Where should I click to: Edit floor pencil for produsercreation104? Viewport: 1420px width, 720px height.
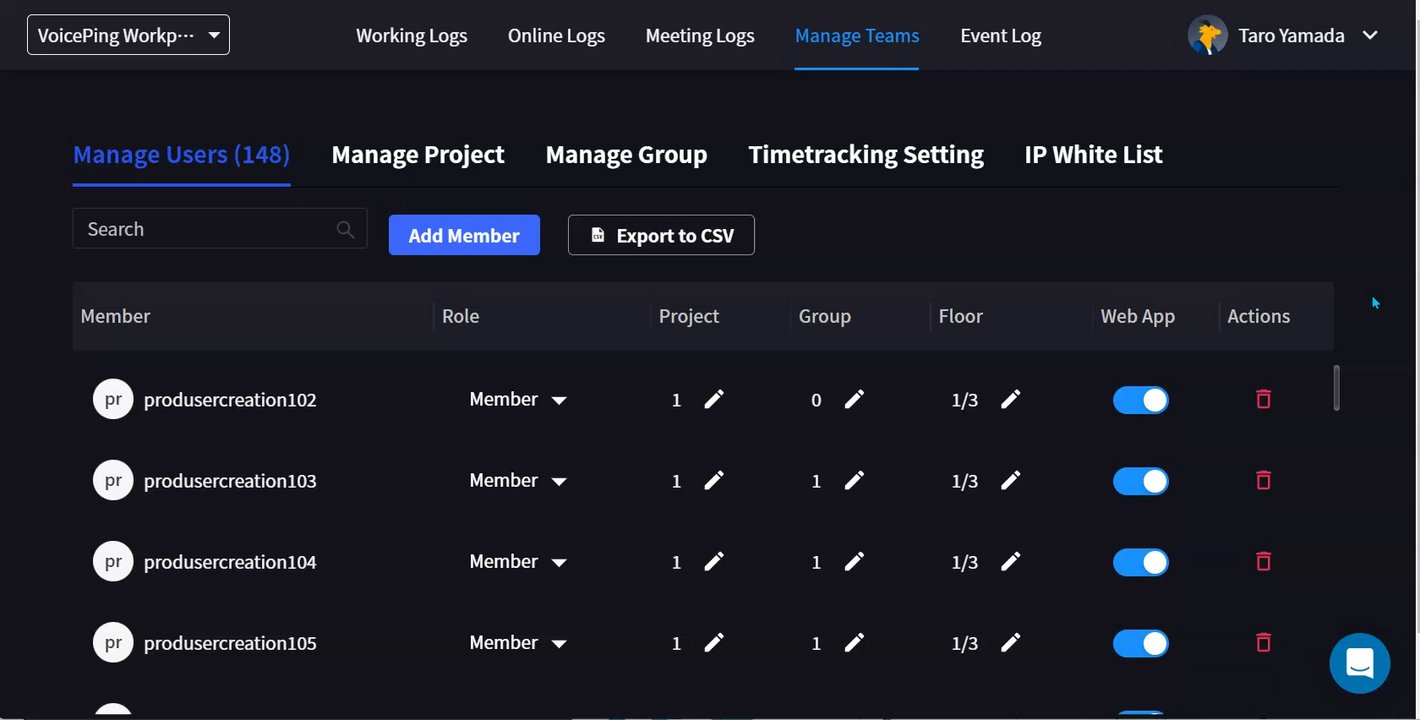1010,561
